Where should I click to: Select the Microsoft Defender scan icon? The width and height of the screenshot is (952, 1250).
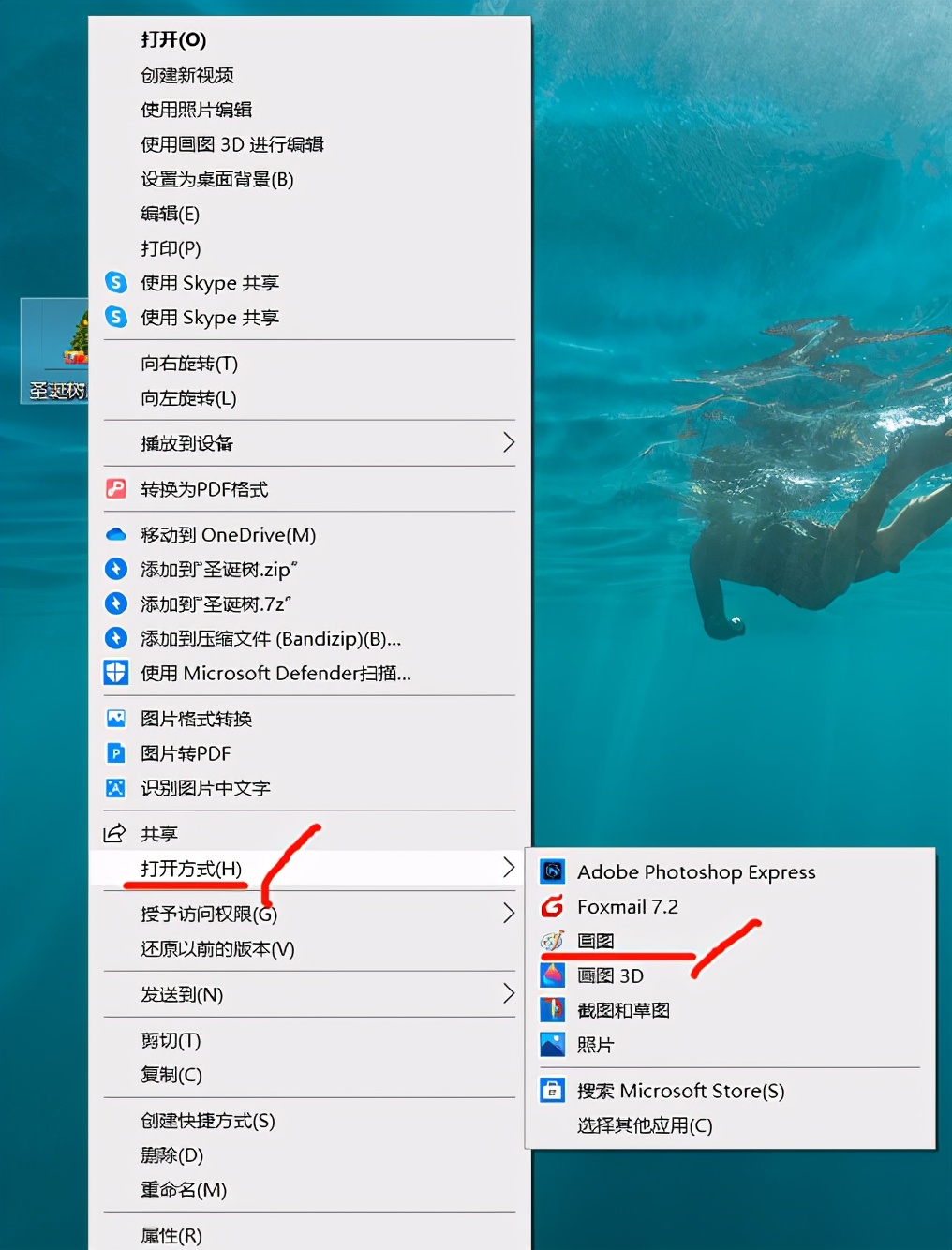click(115, 673)
